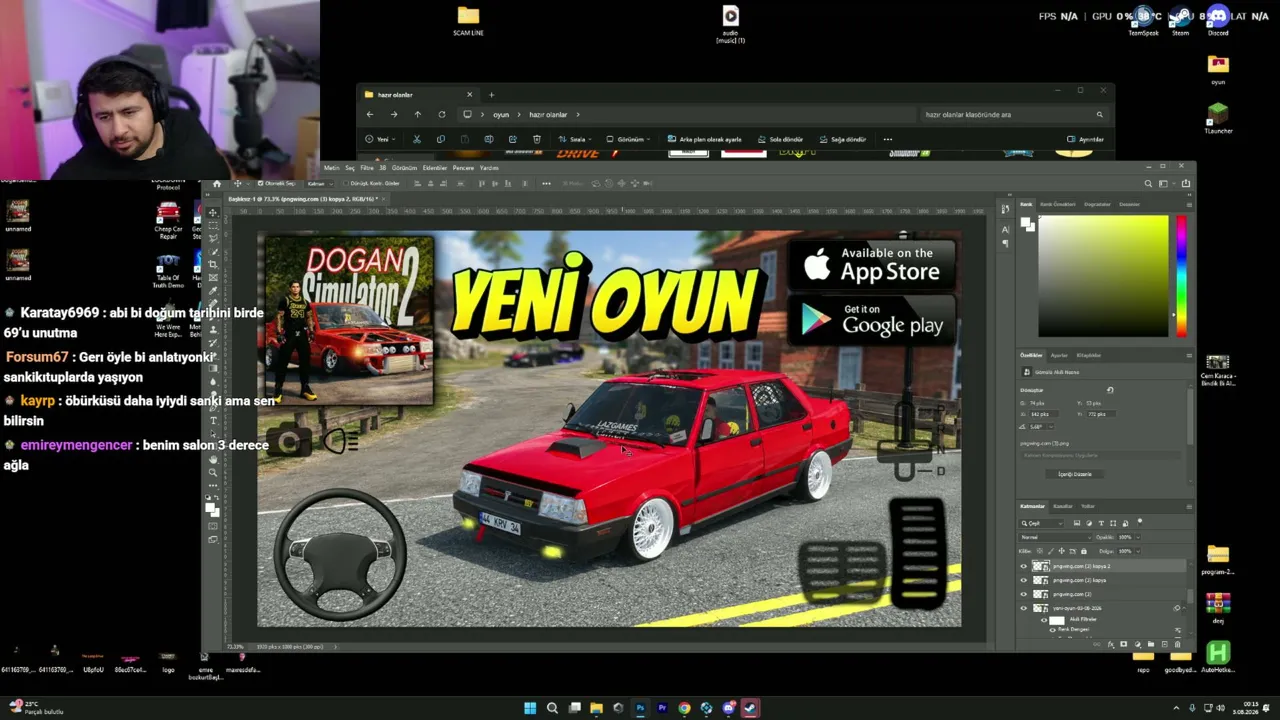The image size is (1280, 720).
Task: Toggle Akıllı Filtreler visibility
Action: pyautogui.click(x=1045, y=620)
